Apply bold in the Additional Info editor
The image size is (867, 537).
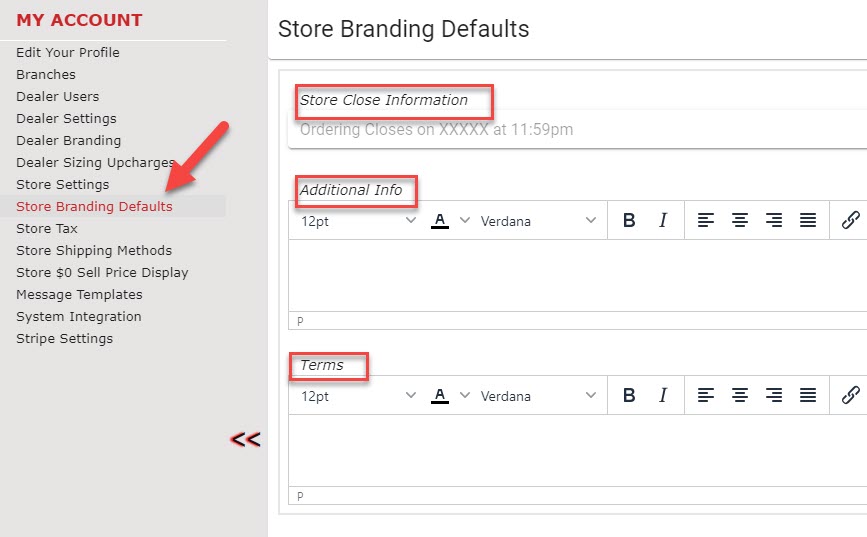click(x=629, y=221)
